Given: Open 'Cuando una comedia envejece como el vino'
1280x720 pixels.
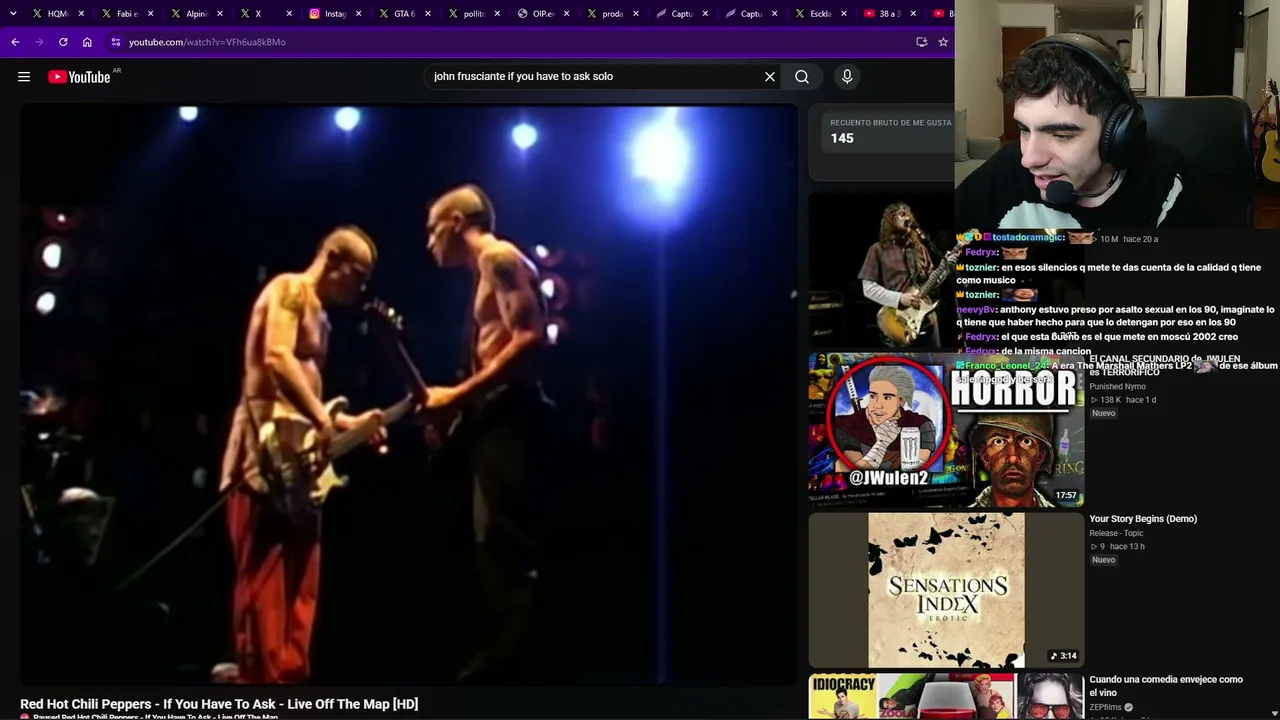Looking at the screenshot, I should coord(1166,686).
